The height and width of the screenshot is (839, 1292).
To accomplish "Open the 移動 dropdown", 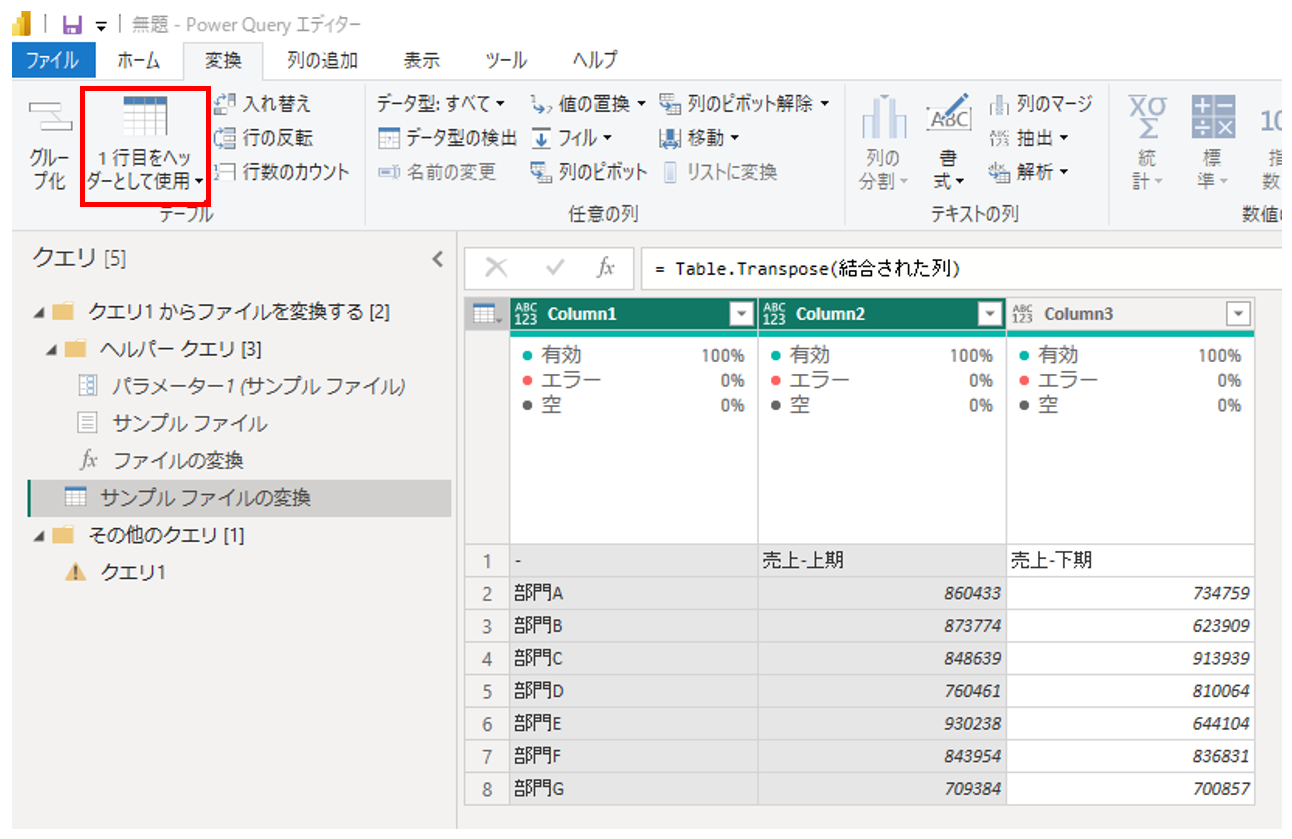I will (700, 138).
